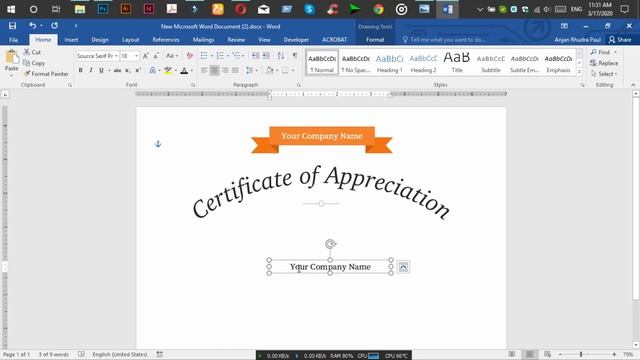The height and width of the screenshot is (360, 640).
Task: Align text to the left
Action: pos(204,70)
